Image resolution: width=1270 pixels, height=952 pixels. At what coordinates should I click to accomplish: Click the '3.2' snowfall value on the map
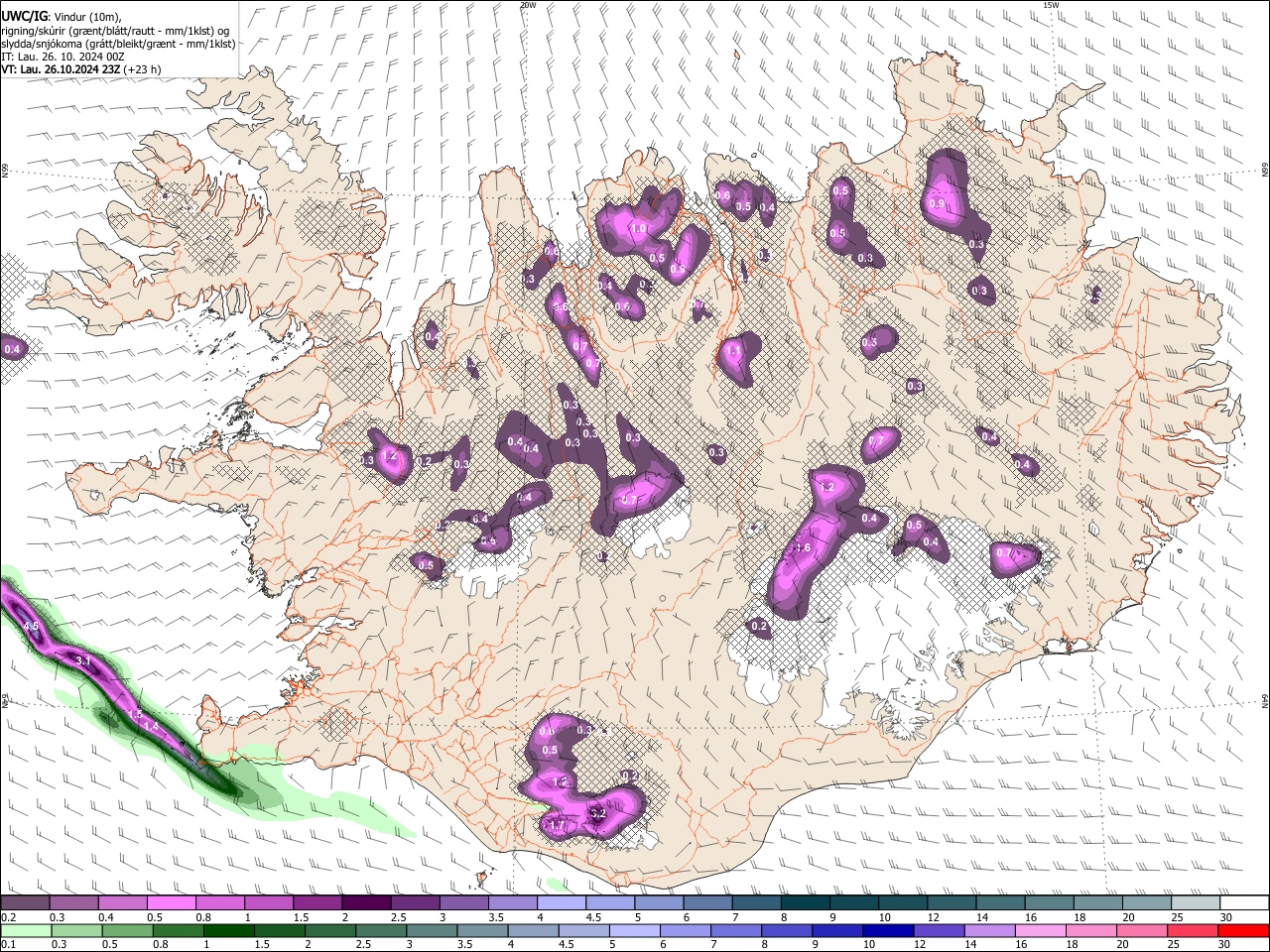597,813
